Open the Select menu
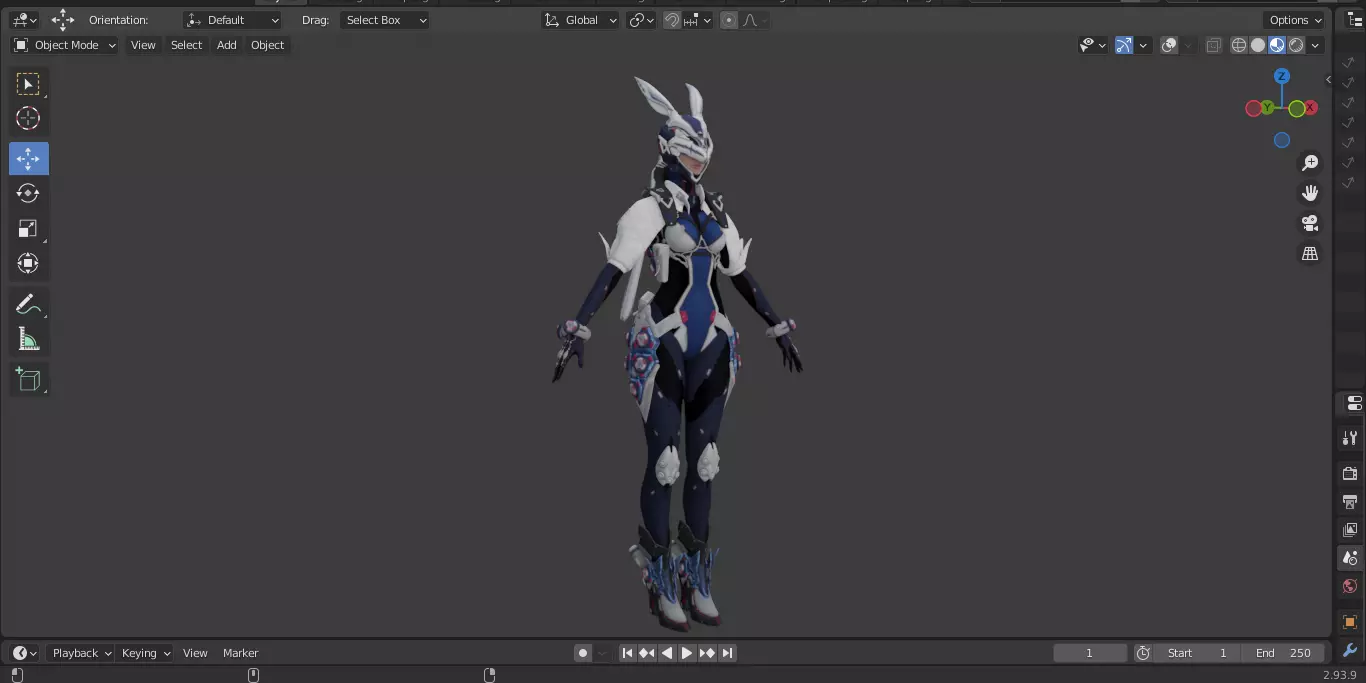This screenshot has width=1366, height=683. click(186, 45)
